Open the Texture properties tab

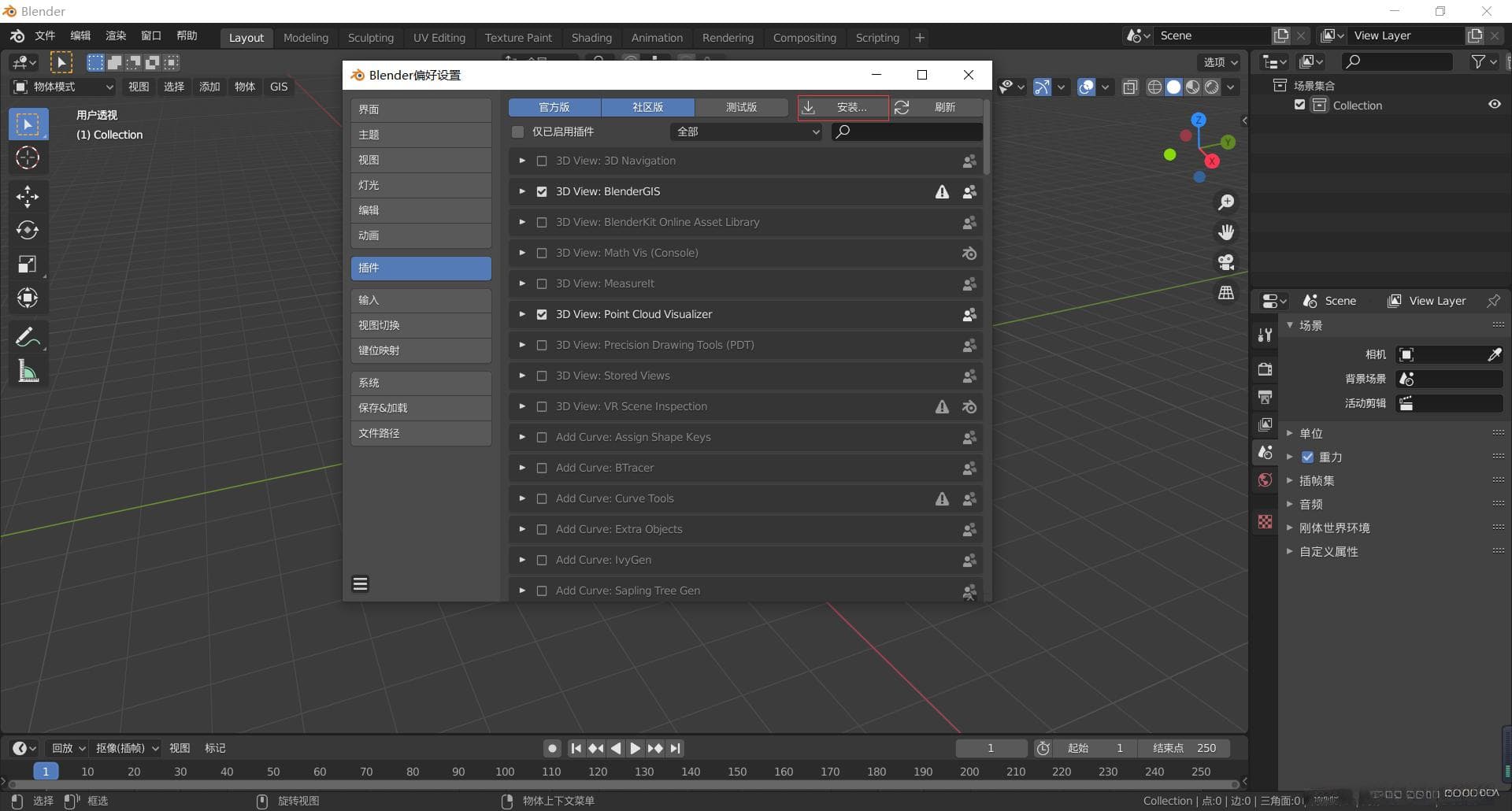pos(1266,521)
